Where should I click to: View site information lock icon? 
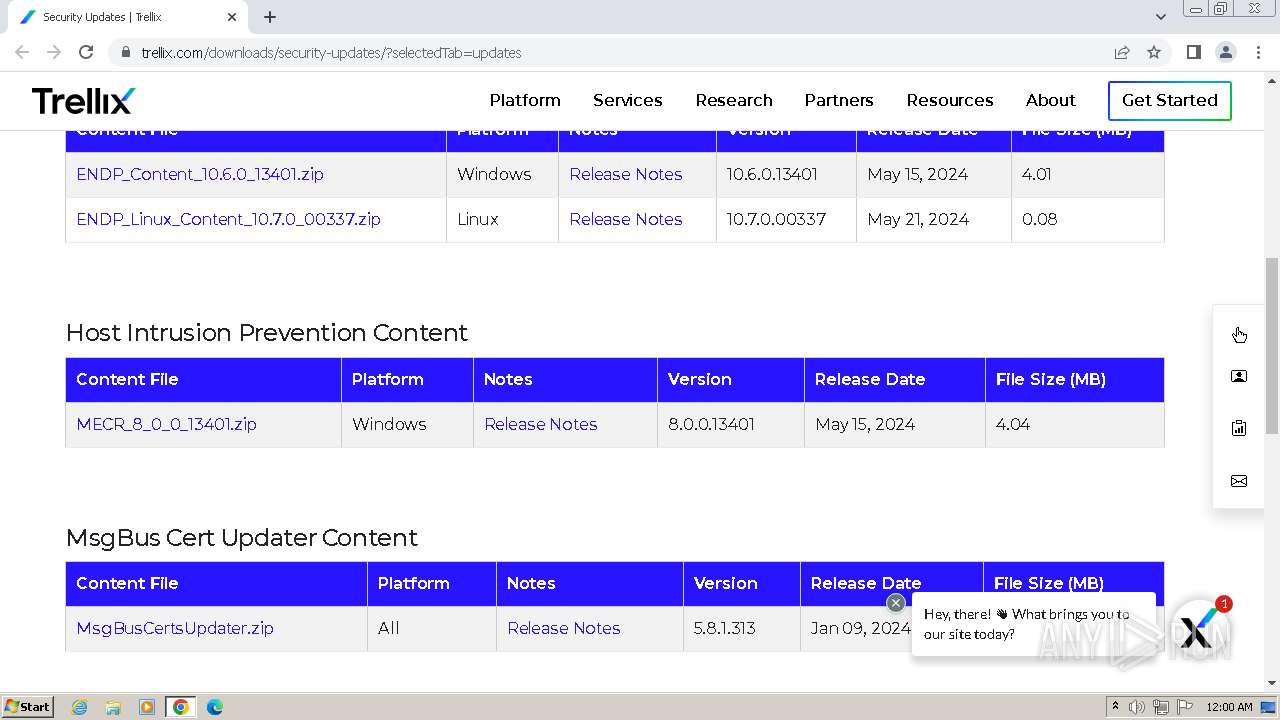126,52
